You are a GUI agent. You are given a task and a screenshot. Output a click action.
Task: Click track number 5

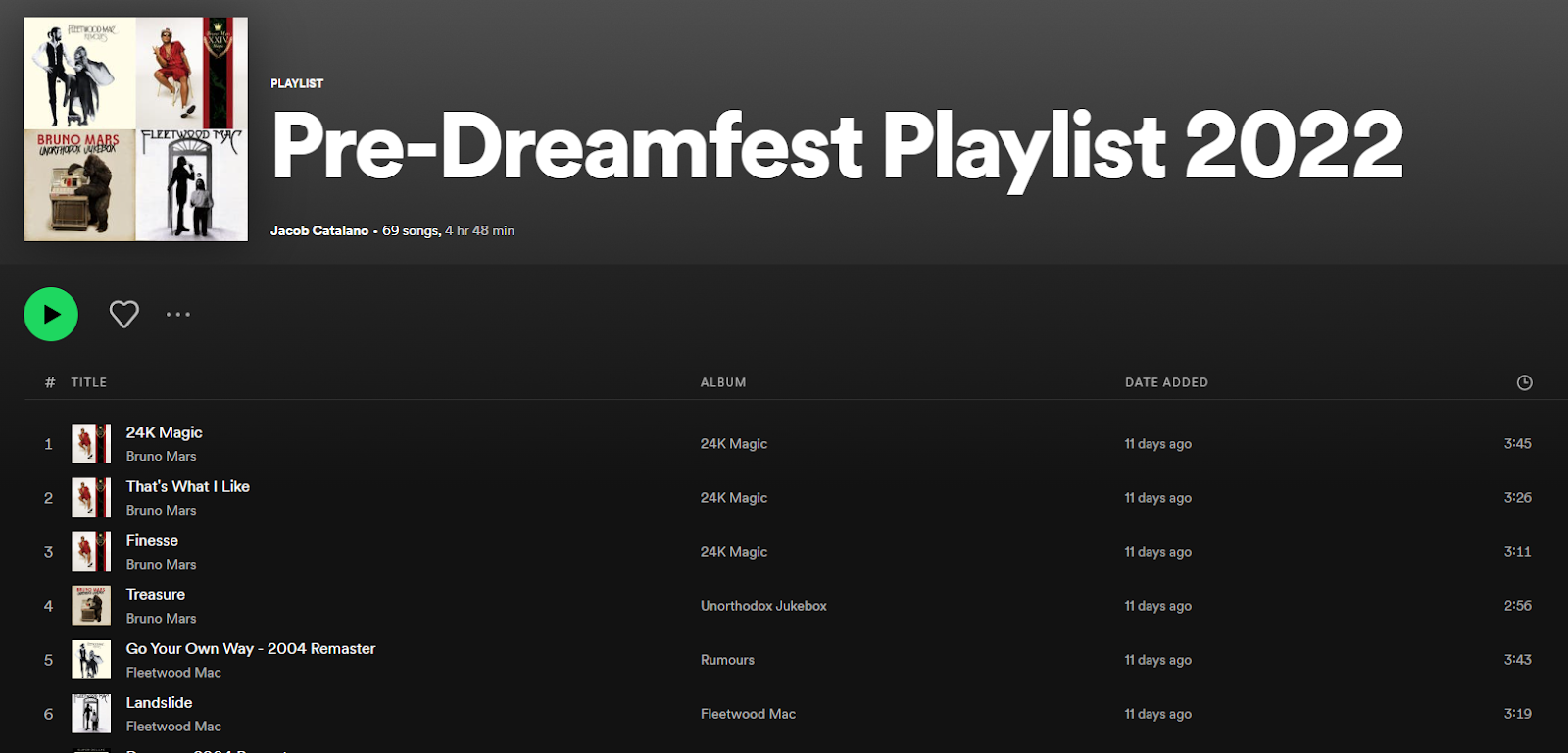[48, 660]
